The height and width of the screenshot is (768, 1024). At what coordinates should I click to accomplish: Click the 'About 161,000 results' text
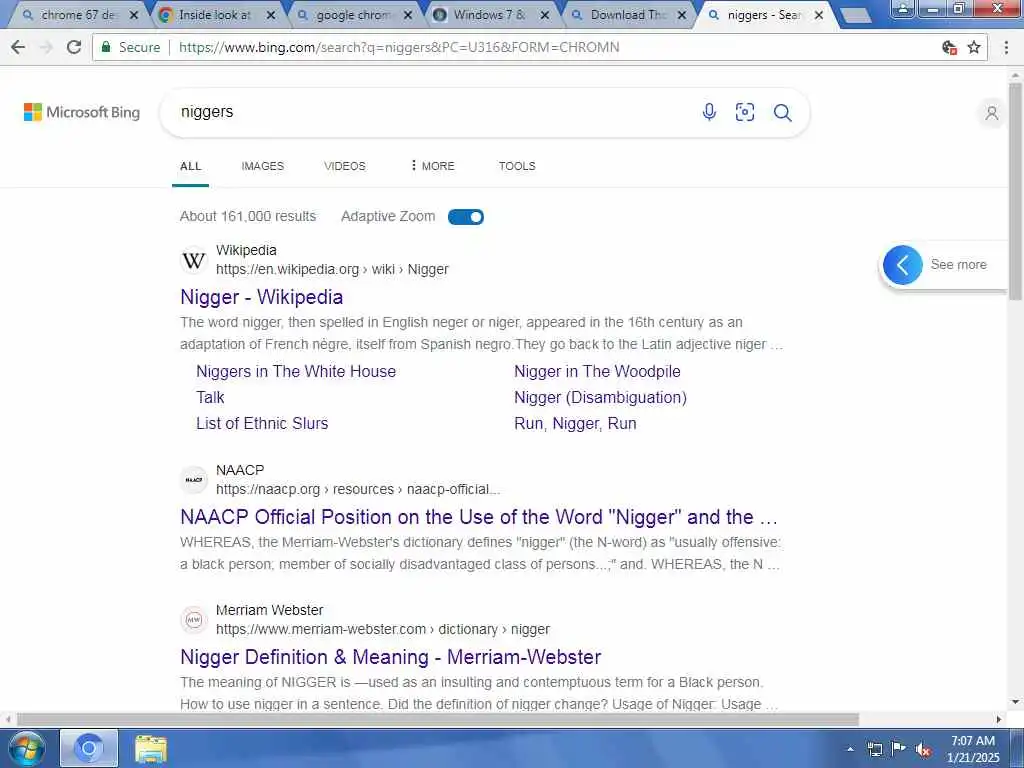[x=248, y=216]
